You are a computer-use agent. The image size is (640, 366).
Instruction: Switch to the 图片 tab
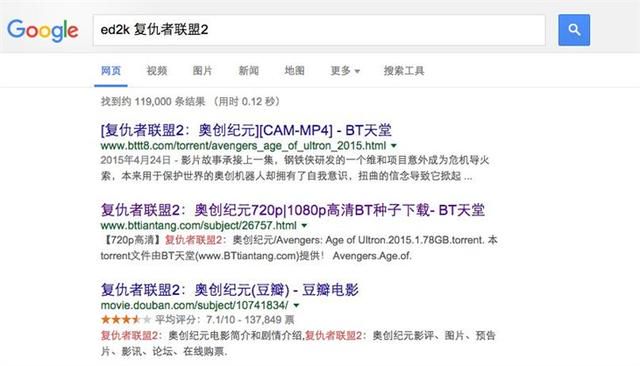(202, 71)
